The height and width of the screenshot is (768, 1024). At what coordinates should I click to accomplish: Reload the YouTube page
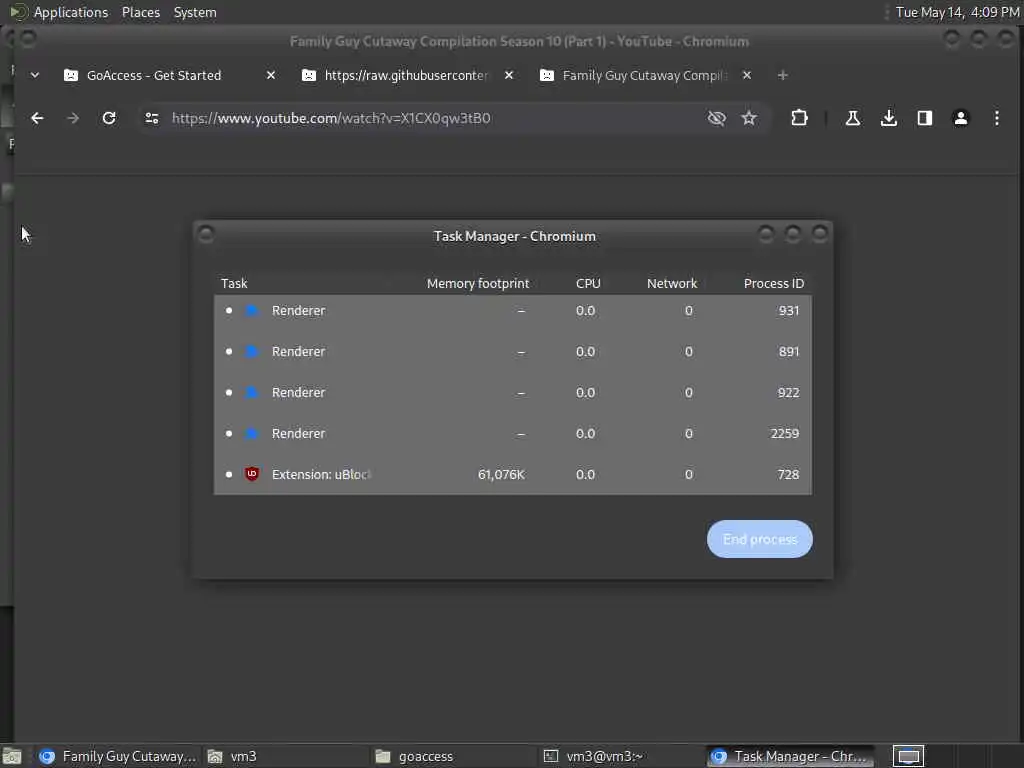click(x=109, y=118)
